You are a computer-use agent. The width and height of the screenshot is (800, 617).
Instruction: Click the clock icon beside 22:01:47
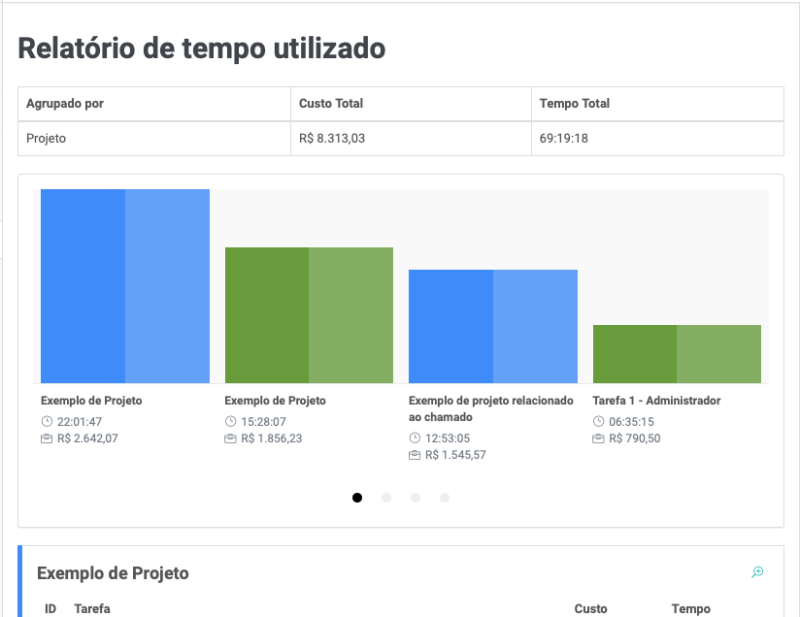[x=47, y=422]
